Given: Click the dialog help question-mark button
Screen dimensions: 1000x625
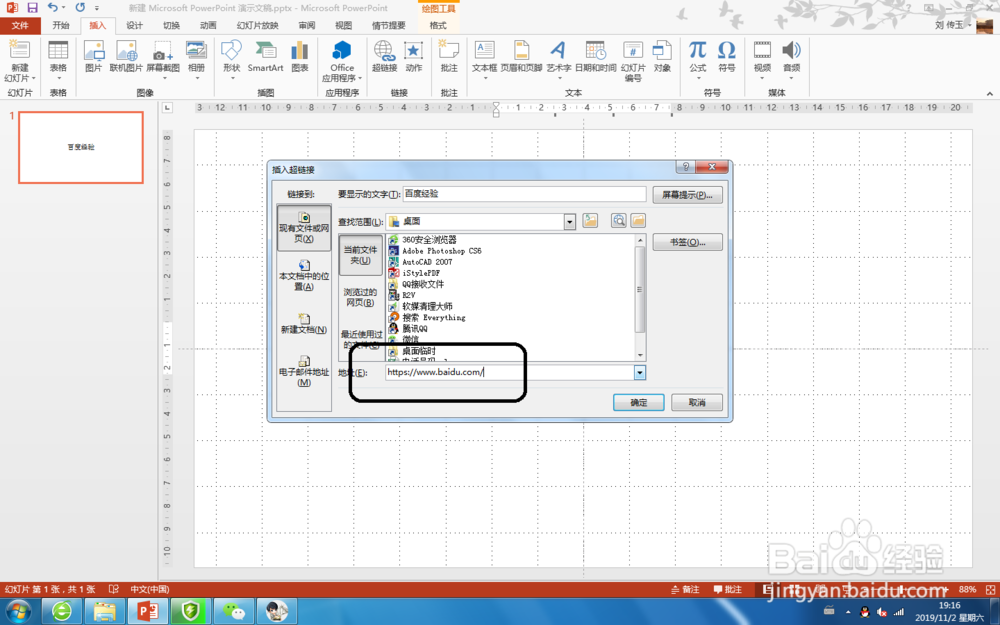Looking at the screenshot, I should pyautogui.click(x=686, y=166).
